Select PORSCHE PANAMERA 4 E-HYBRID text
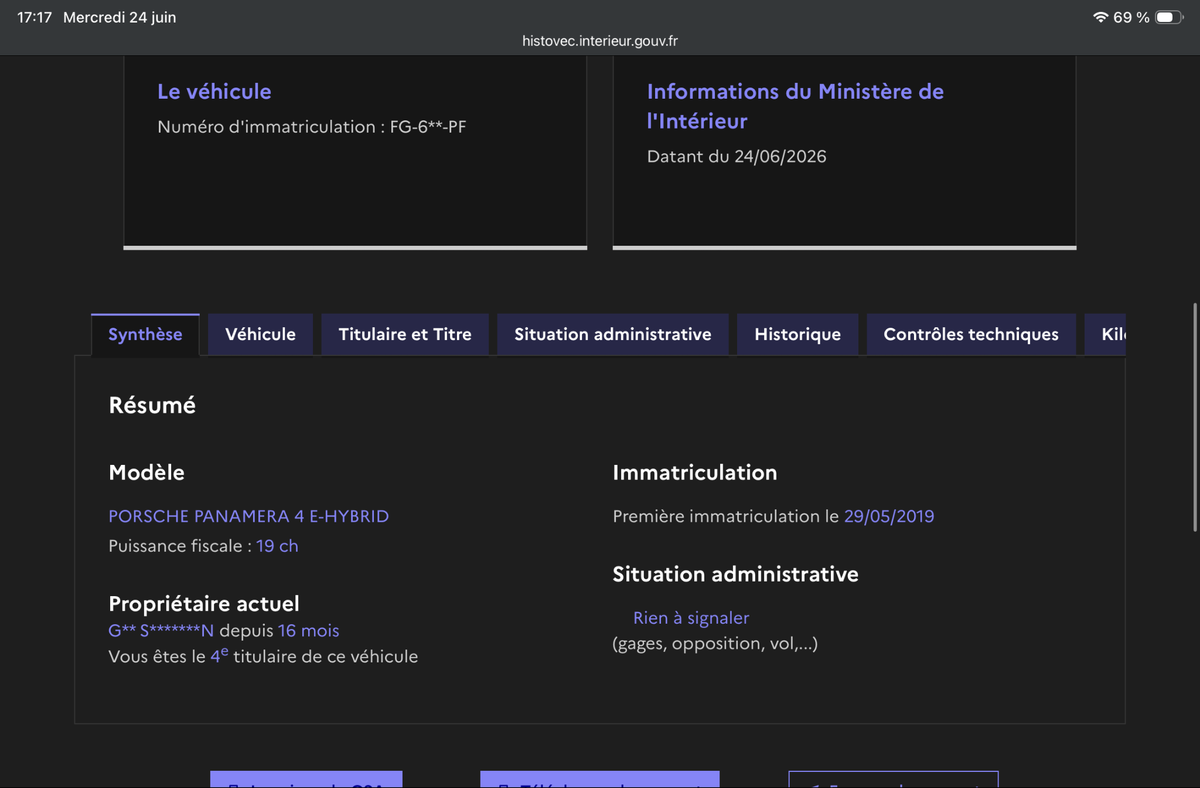 point(249,517)
